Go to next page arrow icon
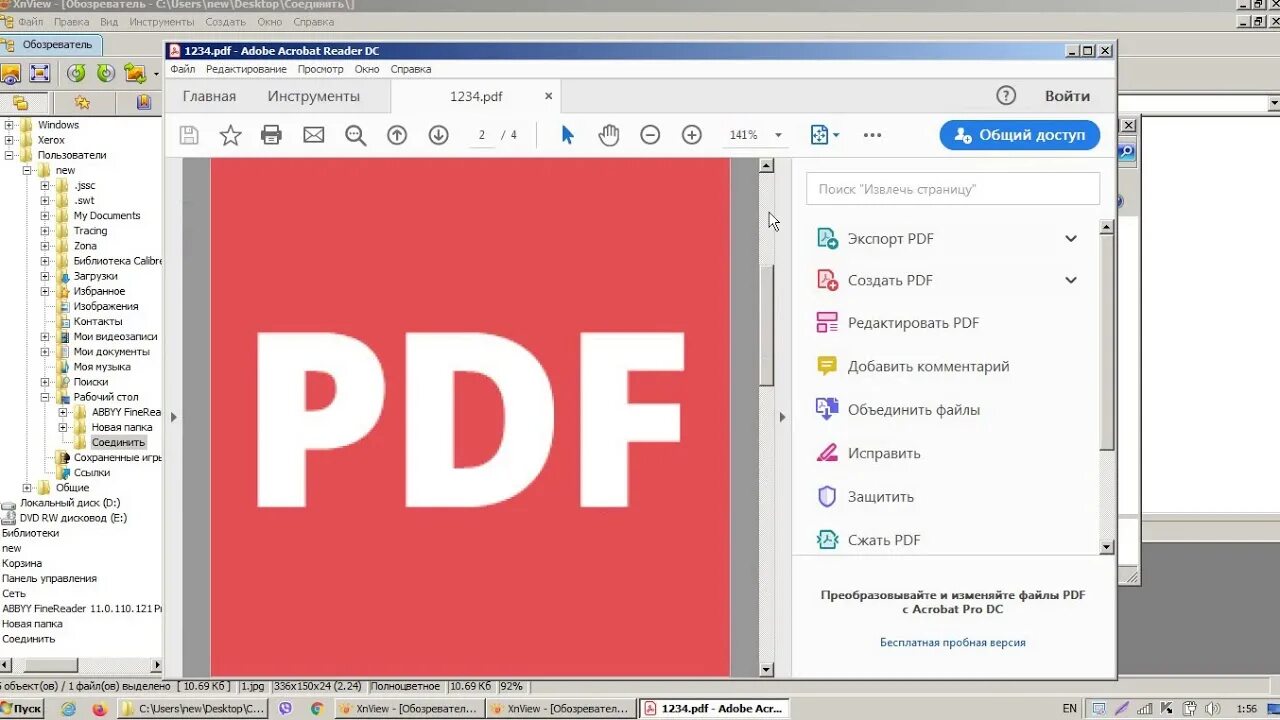 click(x=438, y=135)
